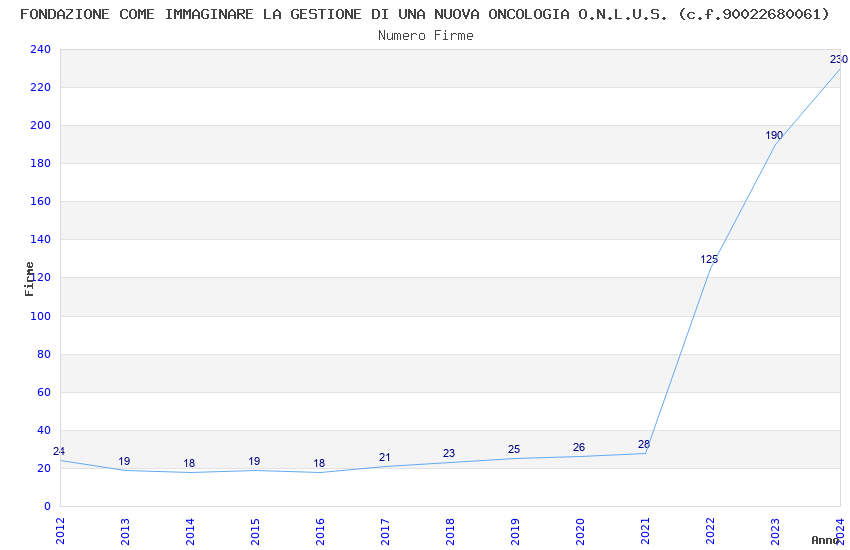Click the x-axis year label 2019
This screenshot has height=550, width=850.
516,531
